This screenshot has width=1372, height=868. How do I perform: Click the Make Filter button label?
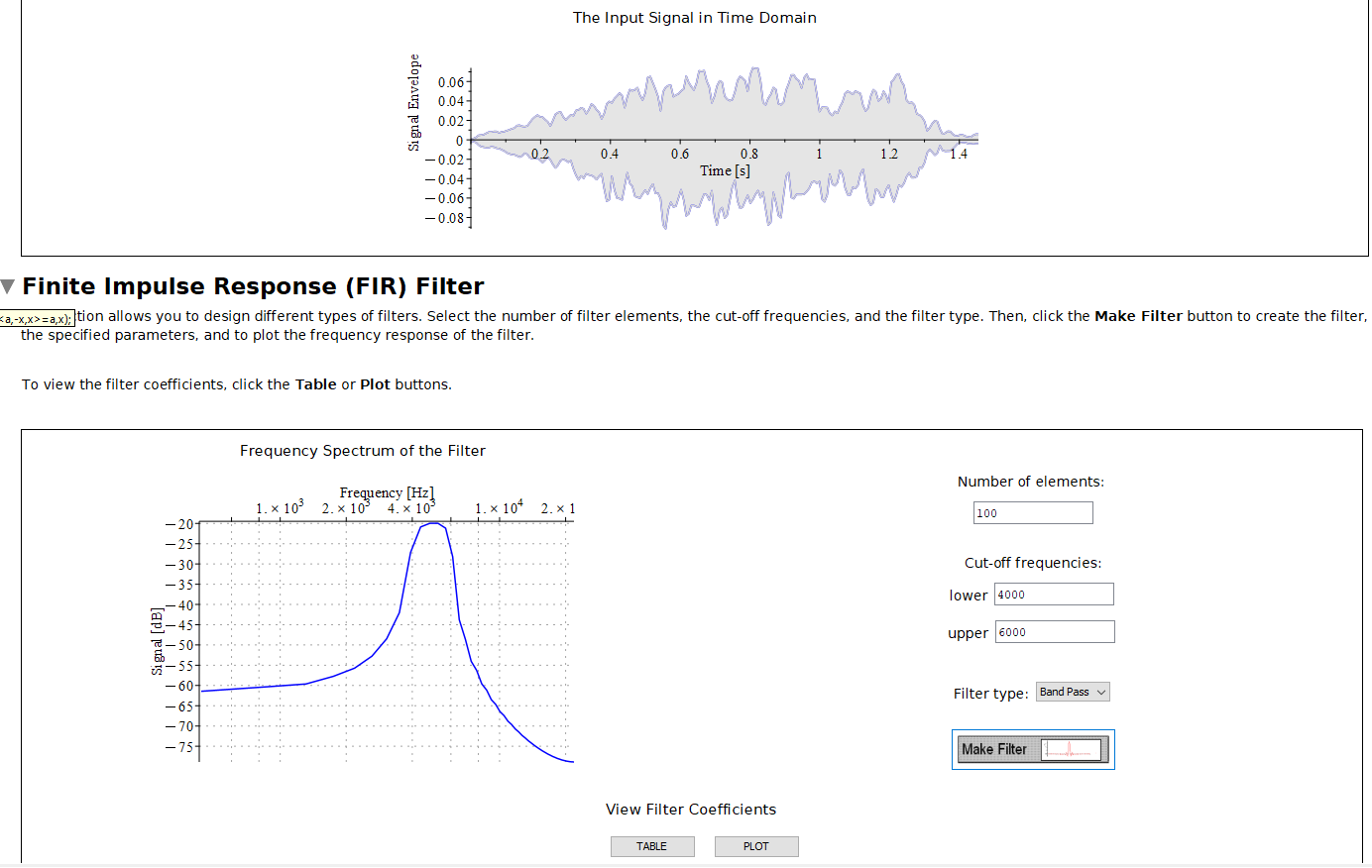click(994, 750)
